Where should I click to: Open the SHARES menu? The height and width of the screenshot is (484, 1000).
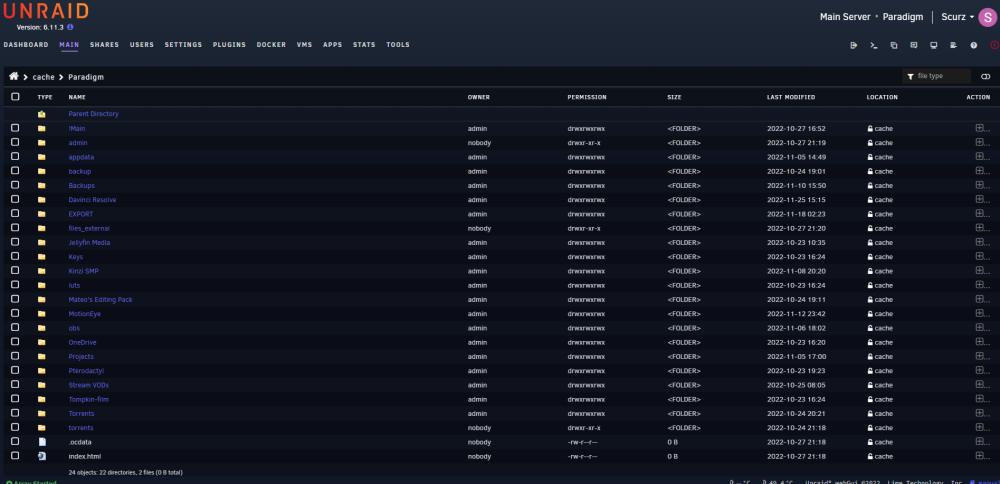pos(105,45)
